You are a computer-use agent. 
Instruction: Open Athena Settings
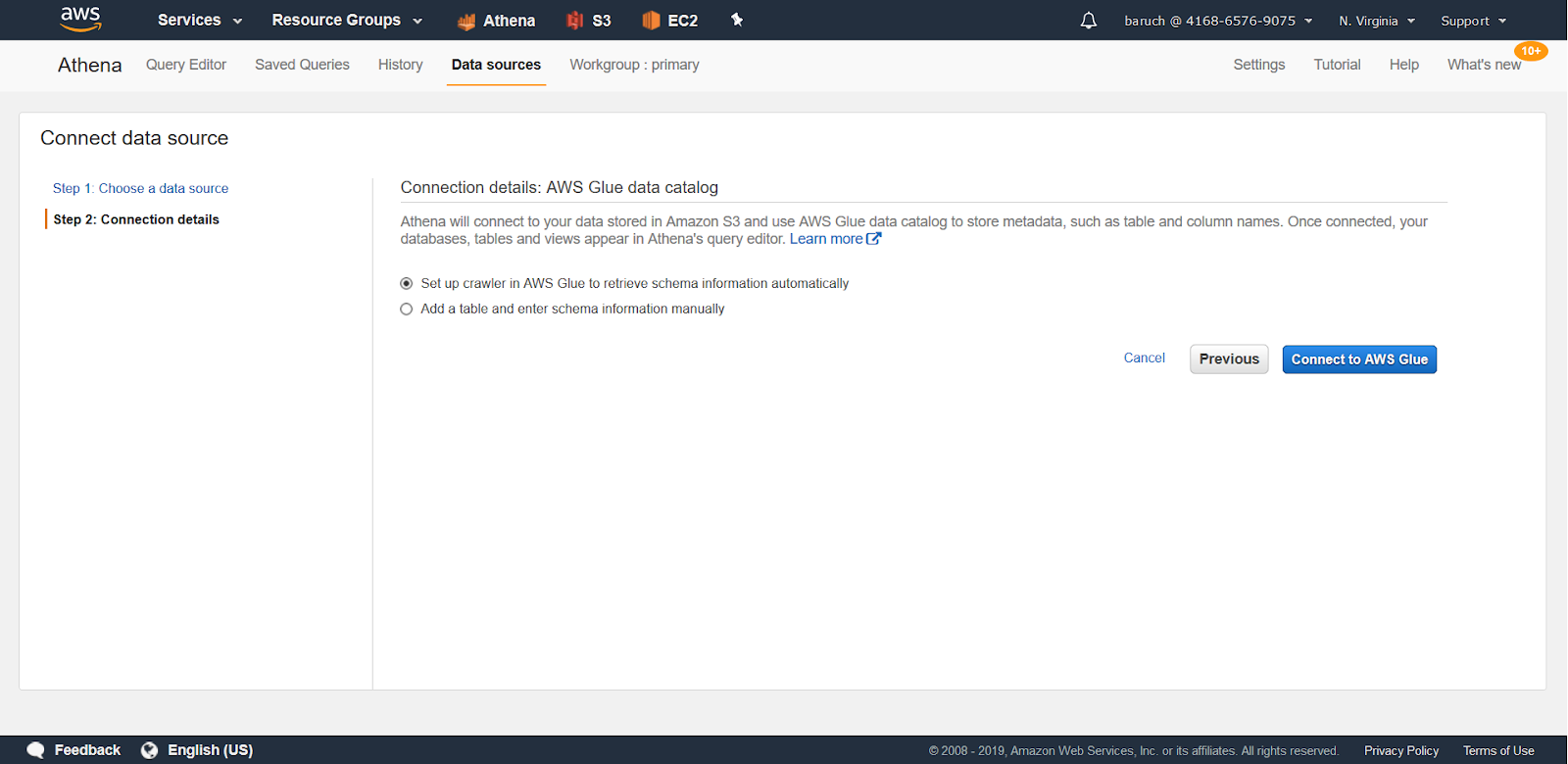point(1259,65)
